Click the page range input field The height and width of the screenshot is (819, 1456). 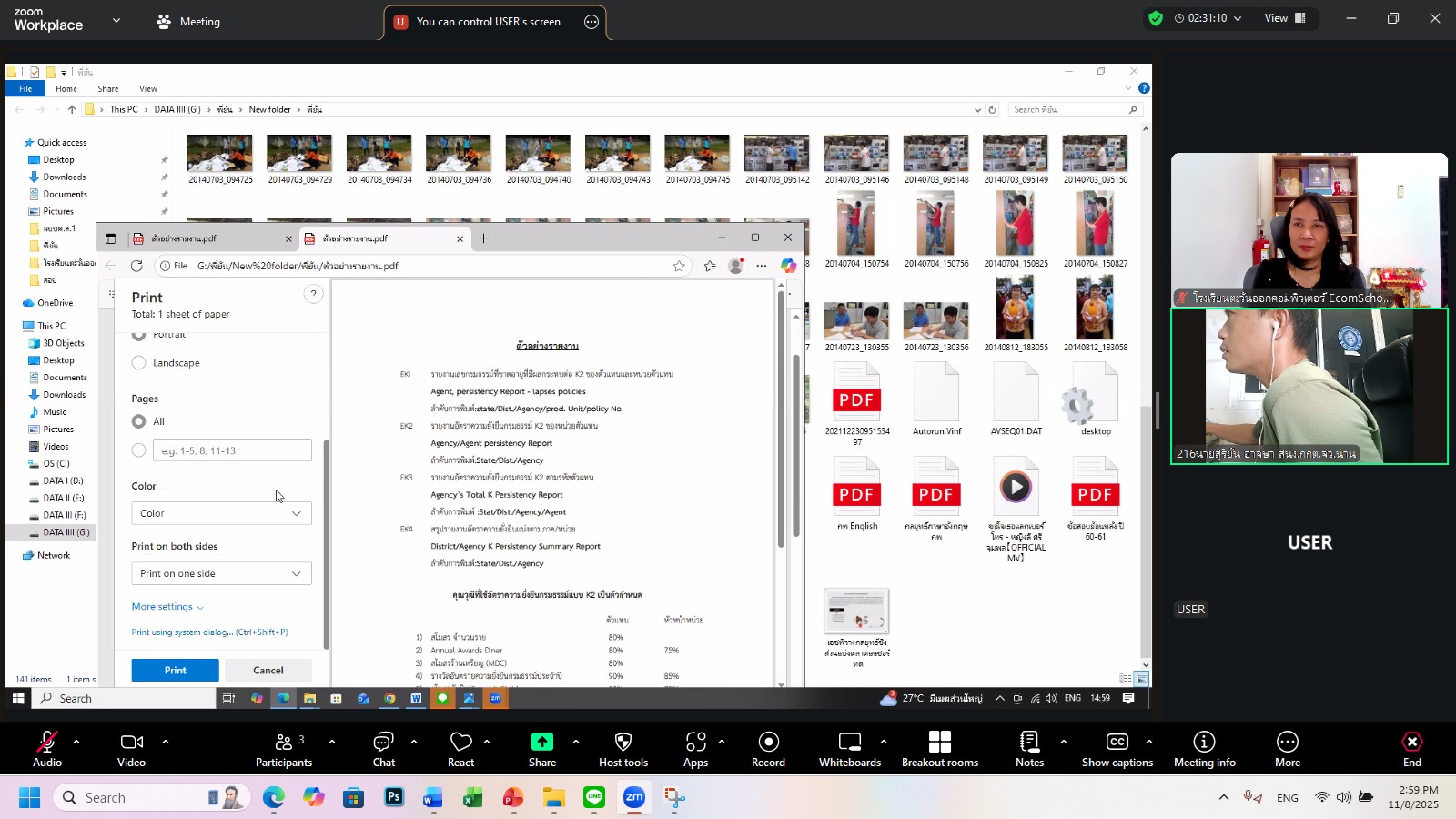(232, 450)
